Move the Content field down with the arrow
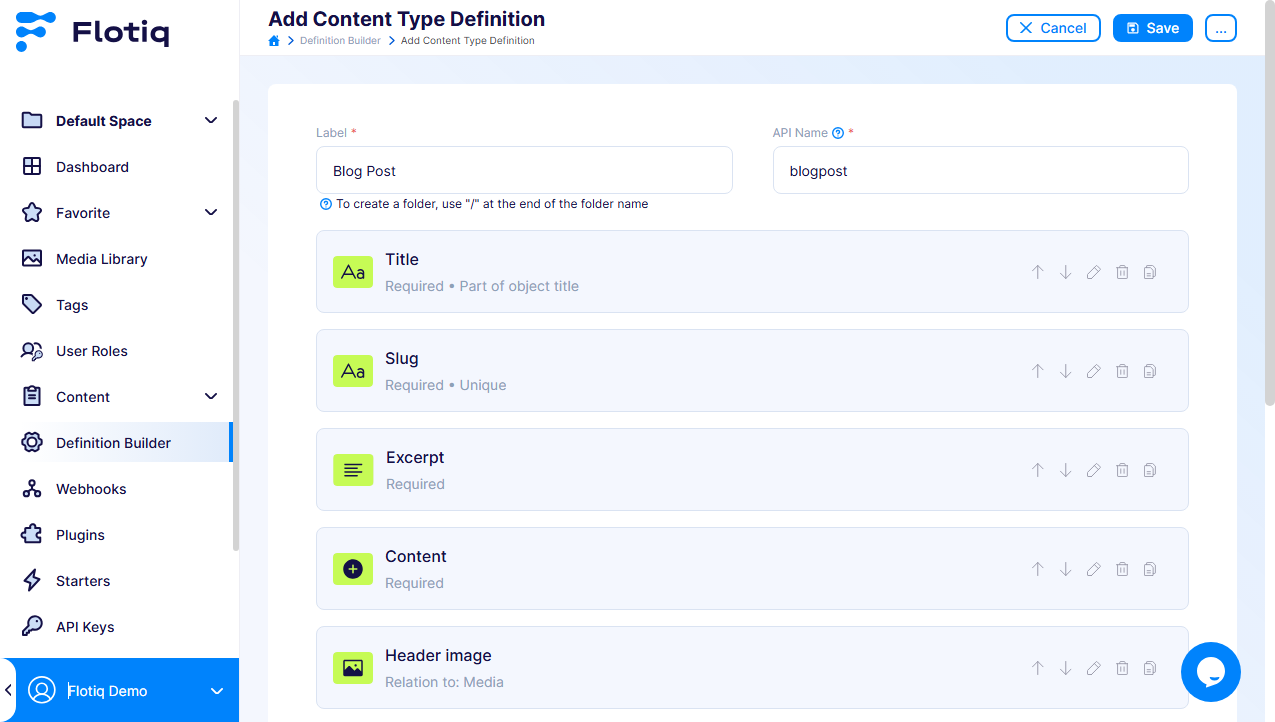This screenshot has width=1275, height=722. [1065, 568]
